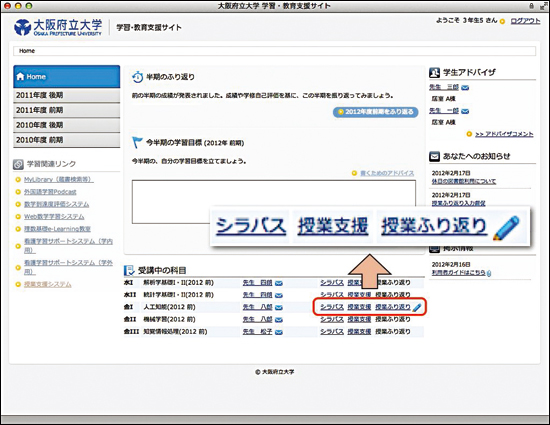Click the ログアウト link

coord(525,21)
